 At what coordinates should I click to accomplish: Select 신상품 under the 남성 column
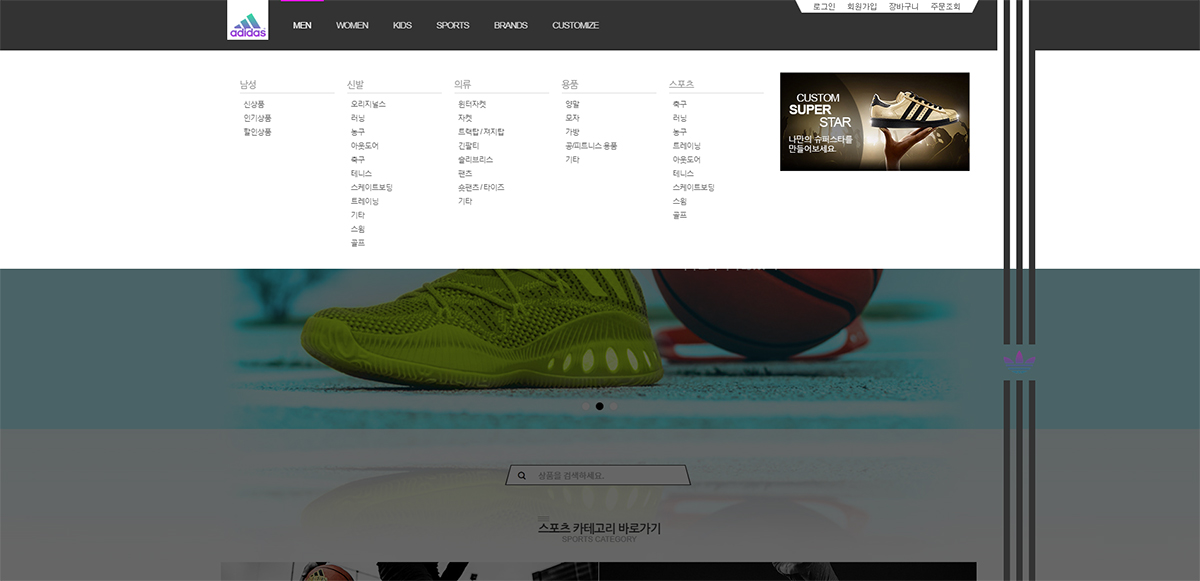pyautogui.click(x=254, y=104)
